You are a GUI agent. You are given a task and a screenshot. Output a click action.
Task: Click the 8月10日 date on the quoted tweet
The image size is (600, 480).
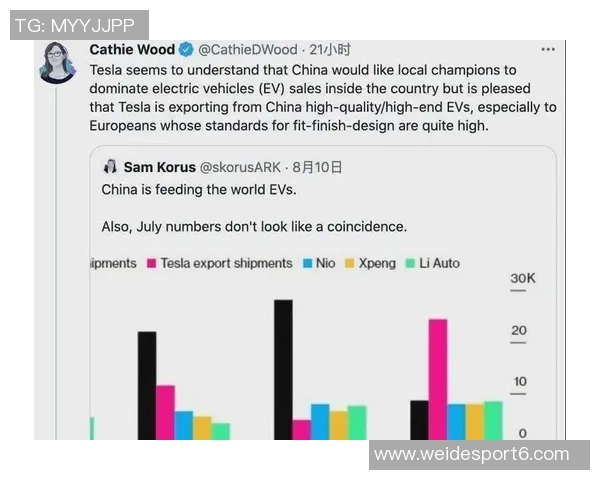[x=322, y=167]
